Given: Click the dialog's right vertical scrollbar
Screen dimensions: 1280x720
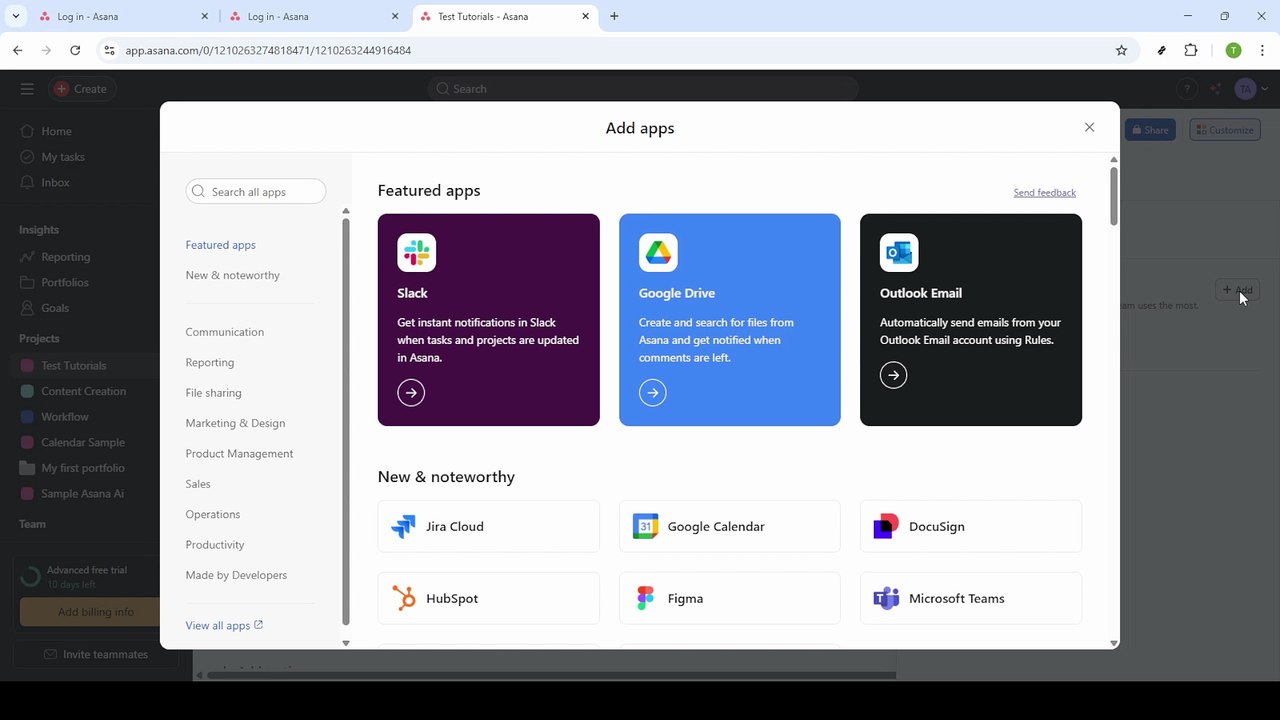Looking at the screenshot, I should (1114, 196).
